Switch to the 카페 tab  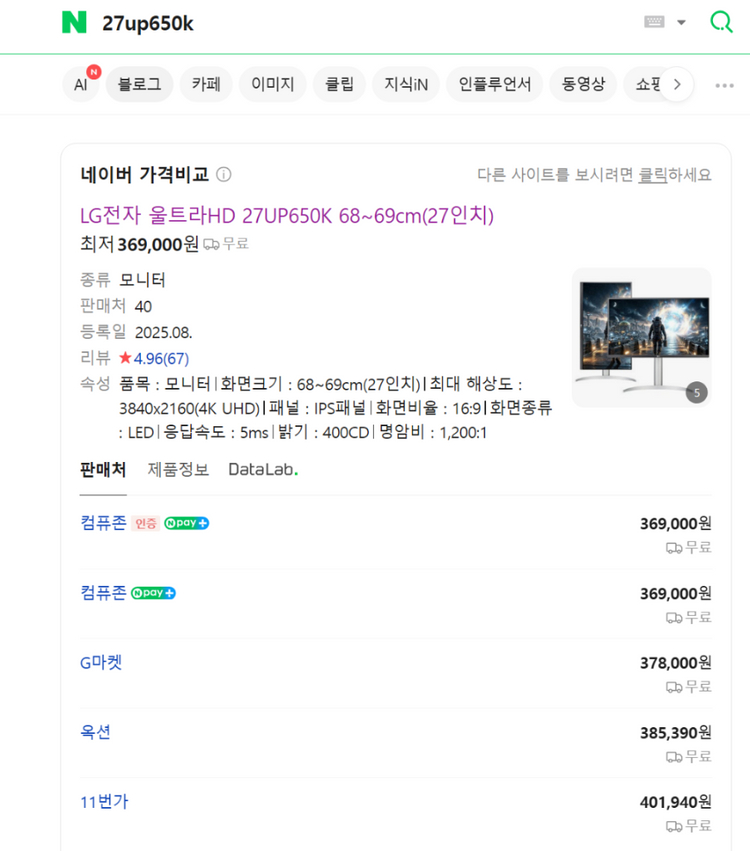pyautogui.click(x=206, y=84)
